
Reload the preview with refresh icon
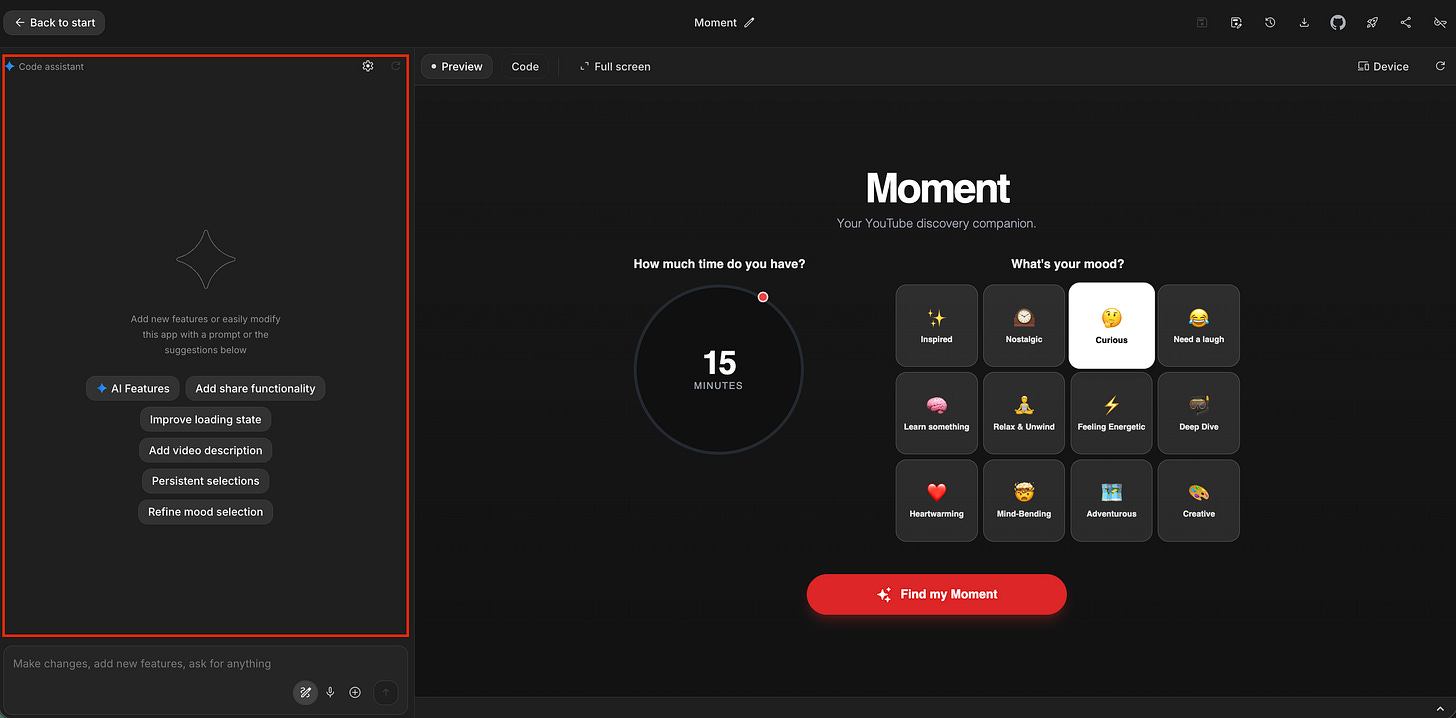[x=1440, y=66]
